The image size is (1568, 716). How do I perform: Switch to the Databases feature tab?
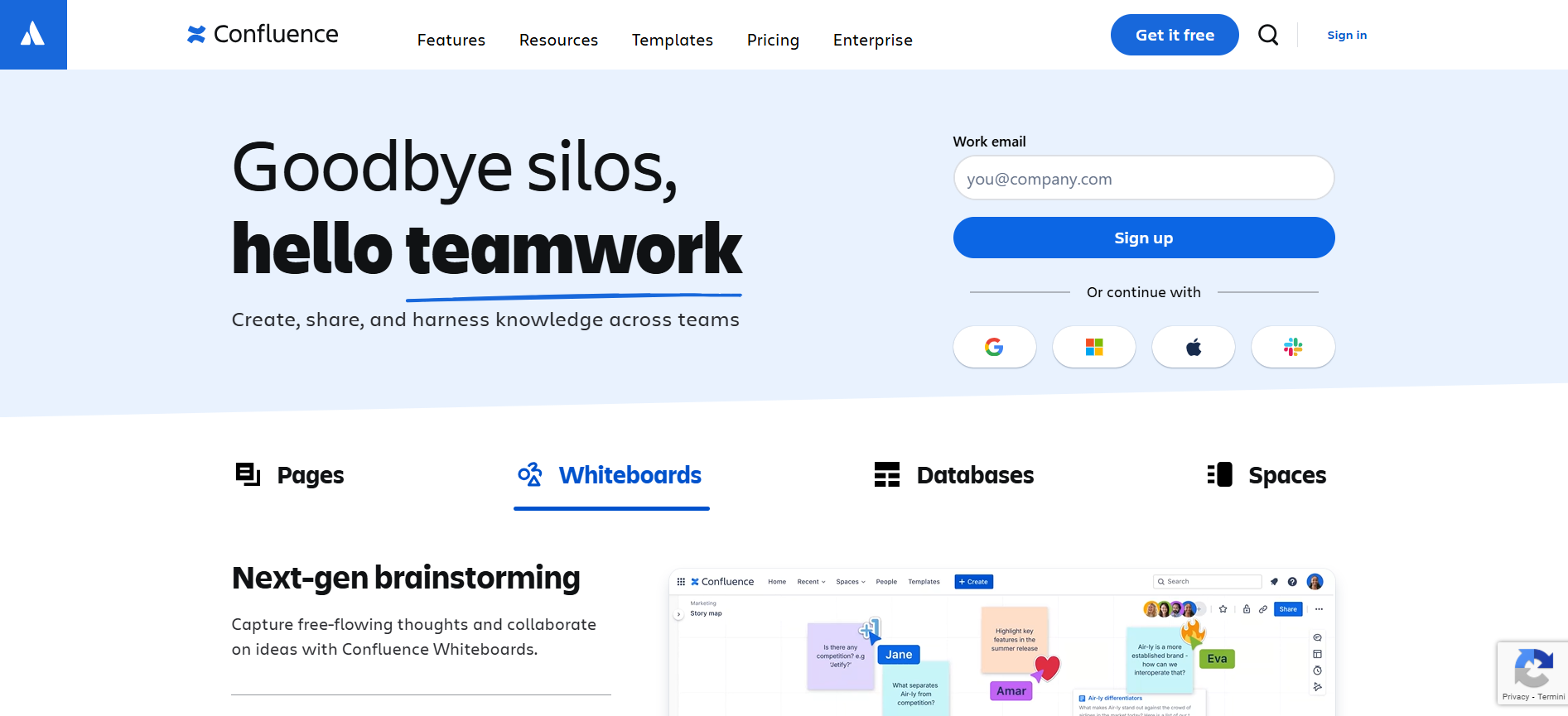coord(954,475)
